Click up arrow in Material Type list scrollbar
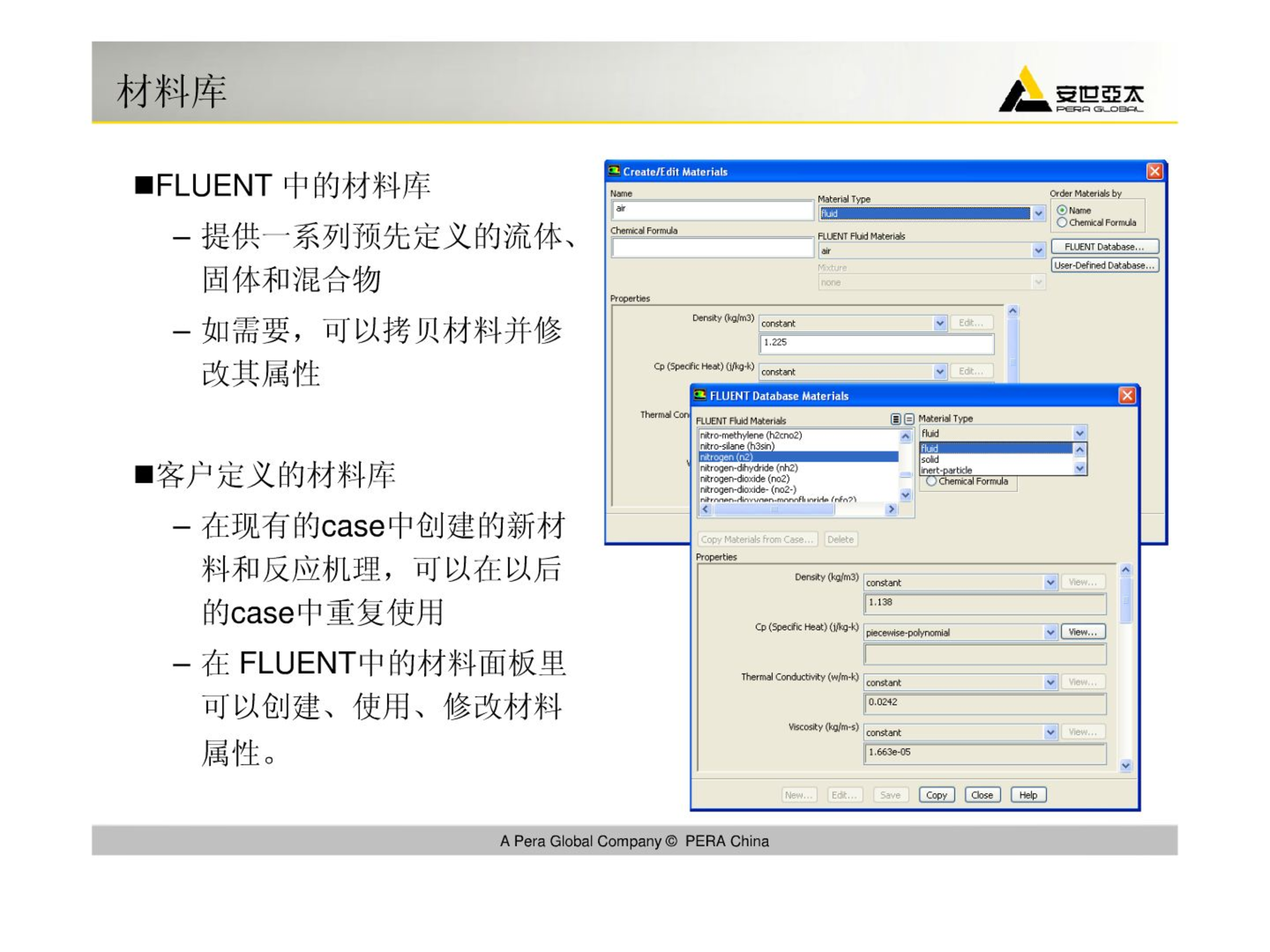Screen dimensions: 1270x952 pos(1079,450)
